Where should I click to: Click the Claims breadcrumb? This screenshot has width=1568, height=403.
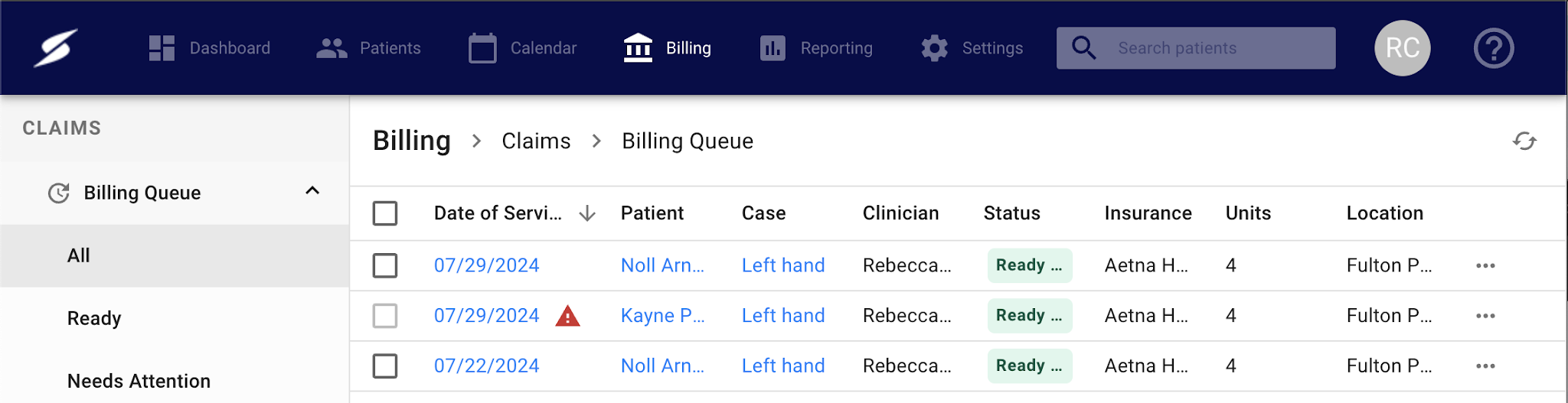click(x=536, y=141)
